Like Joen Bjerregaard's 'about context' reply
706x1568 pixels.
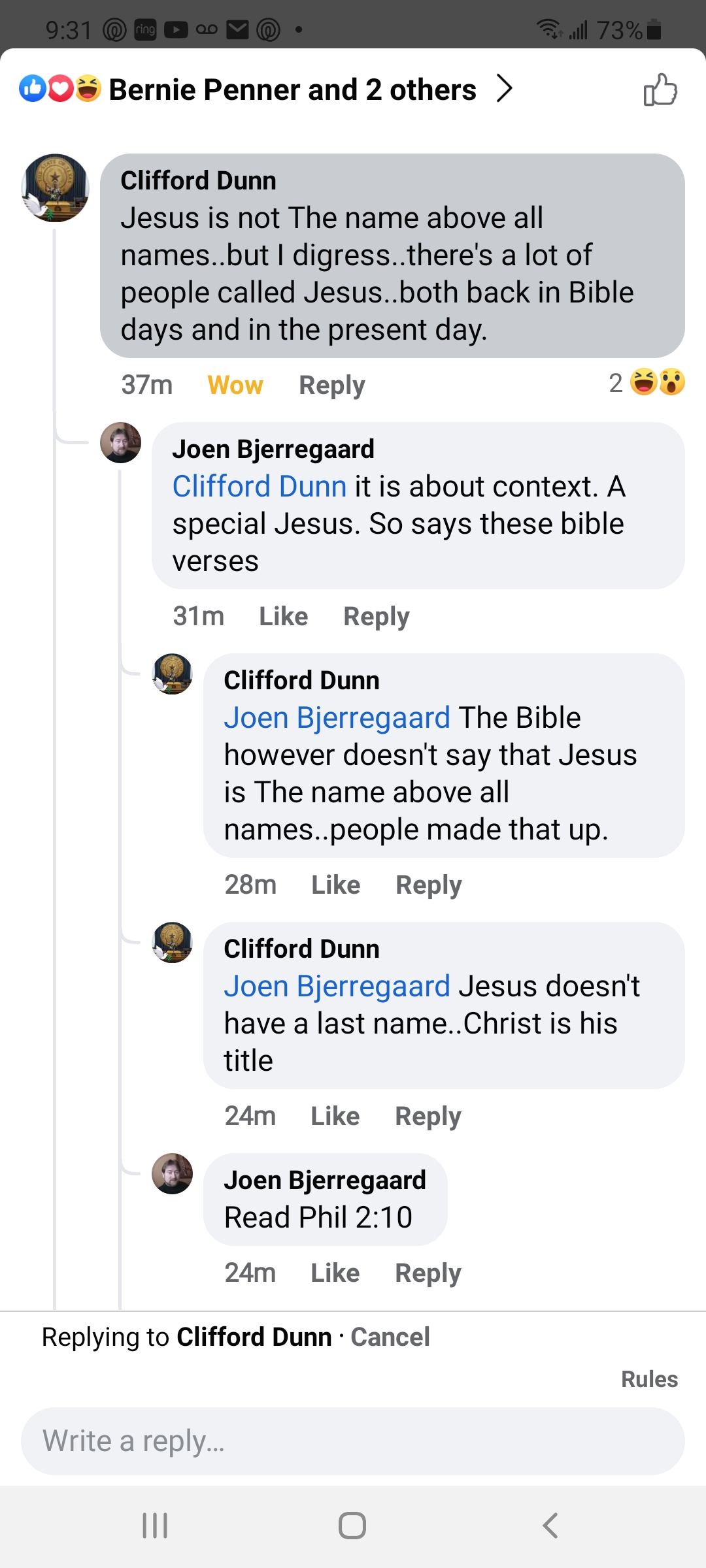click(283, 616)
